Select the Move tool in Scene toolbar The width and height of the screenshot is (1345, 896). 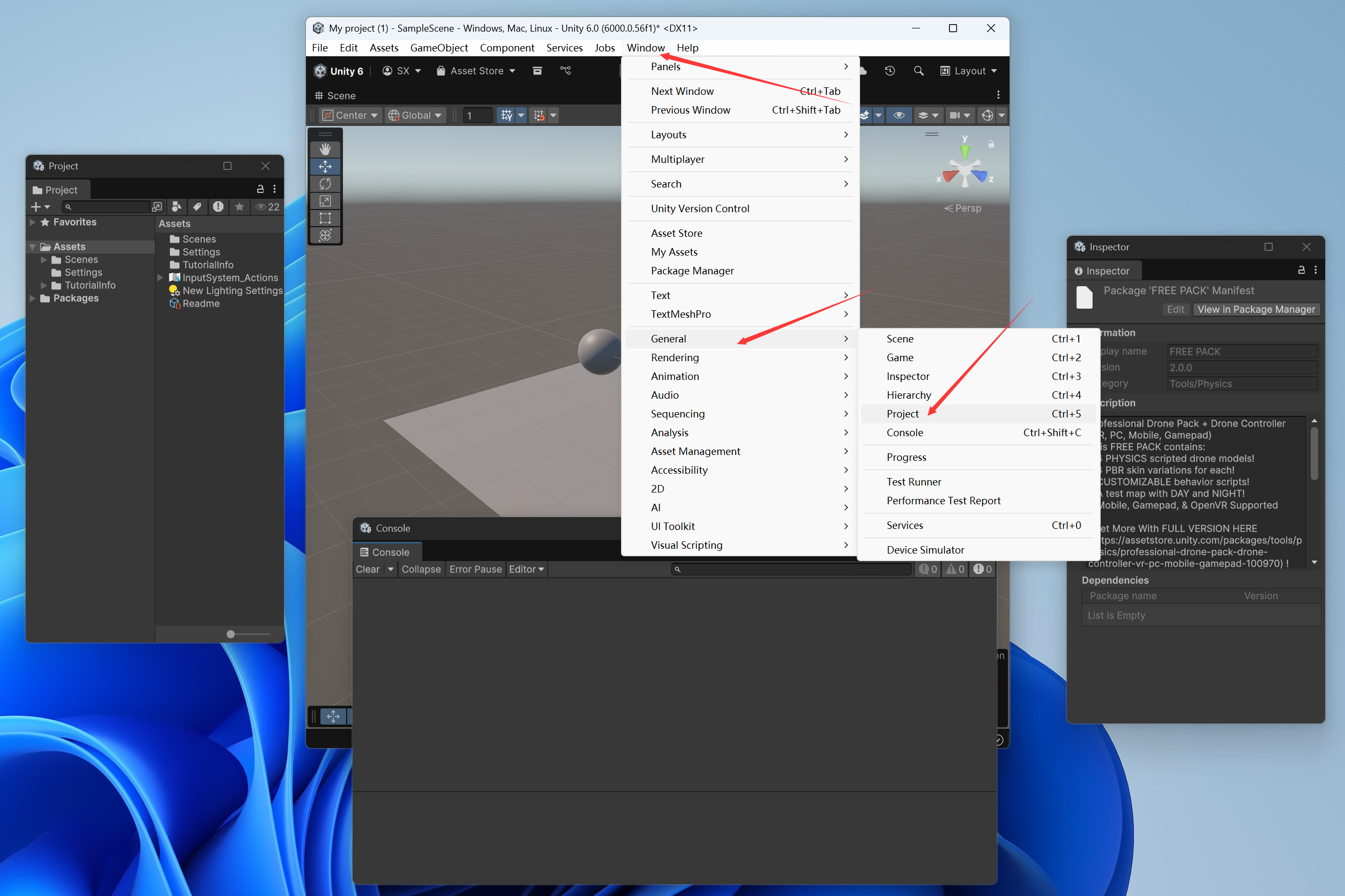pyautogui.click(x=325, y=167)
